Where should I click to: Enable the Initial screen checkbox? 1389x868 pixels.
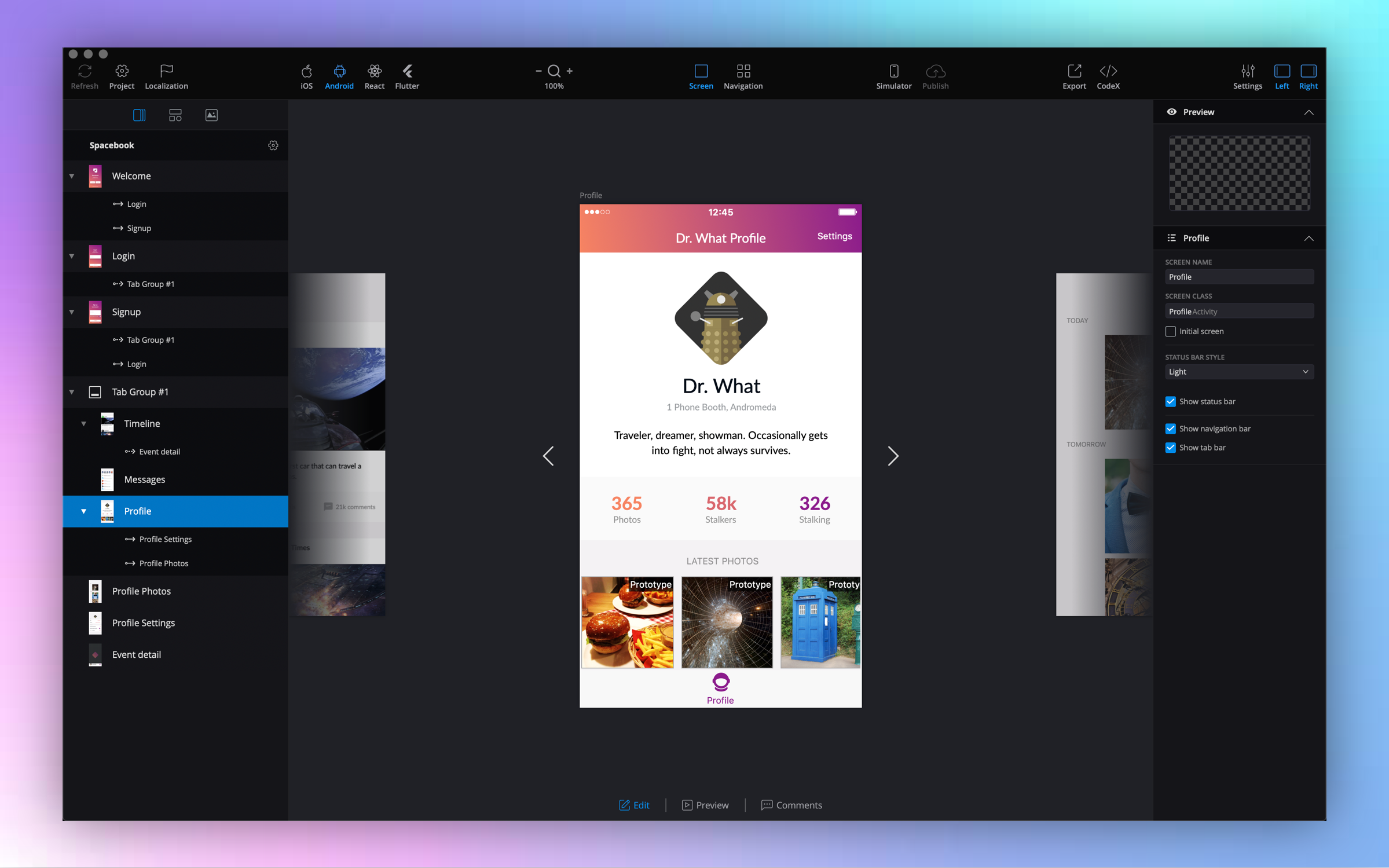point(1171,331)
